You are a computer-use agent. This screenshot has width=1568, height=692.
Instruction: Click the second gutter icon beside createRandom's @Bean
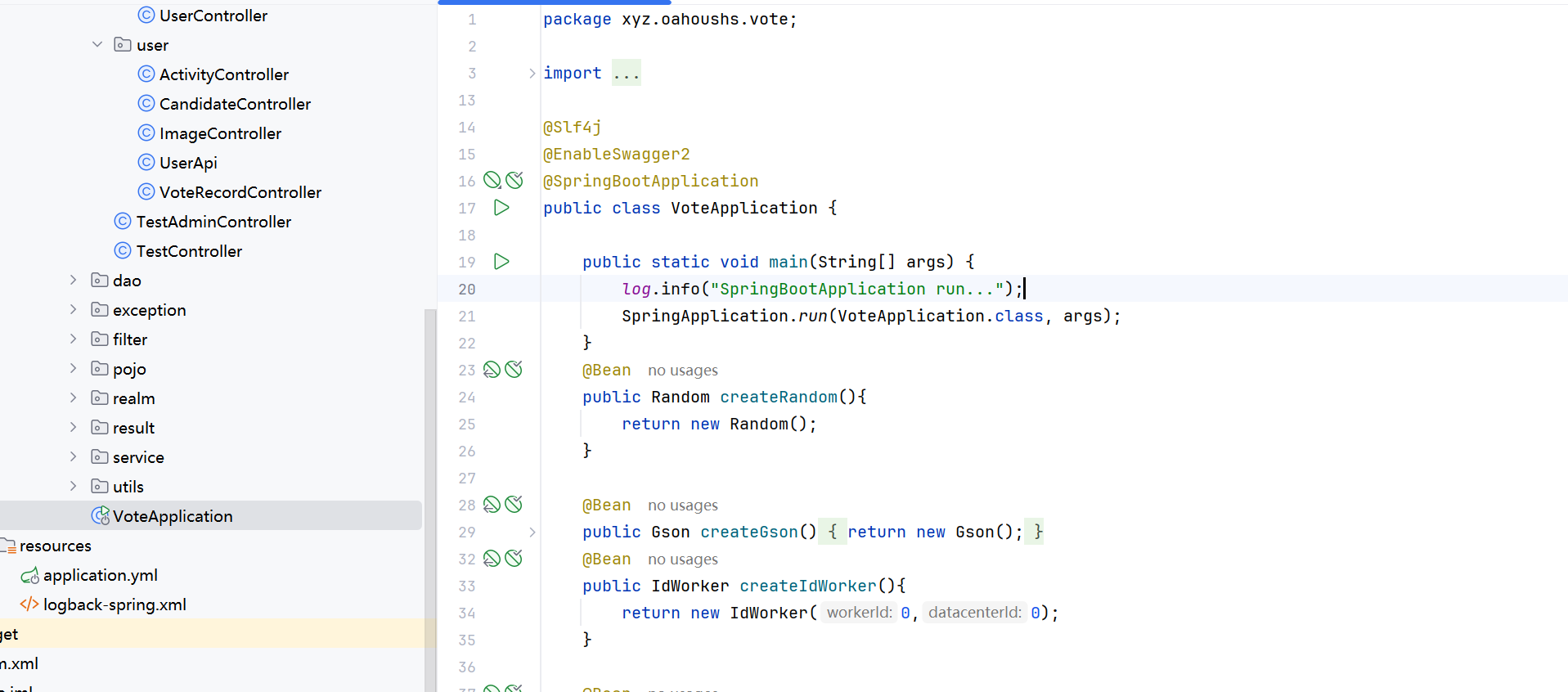514,370
